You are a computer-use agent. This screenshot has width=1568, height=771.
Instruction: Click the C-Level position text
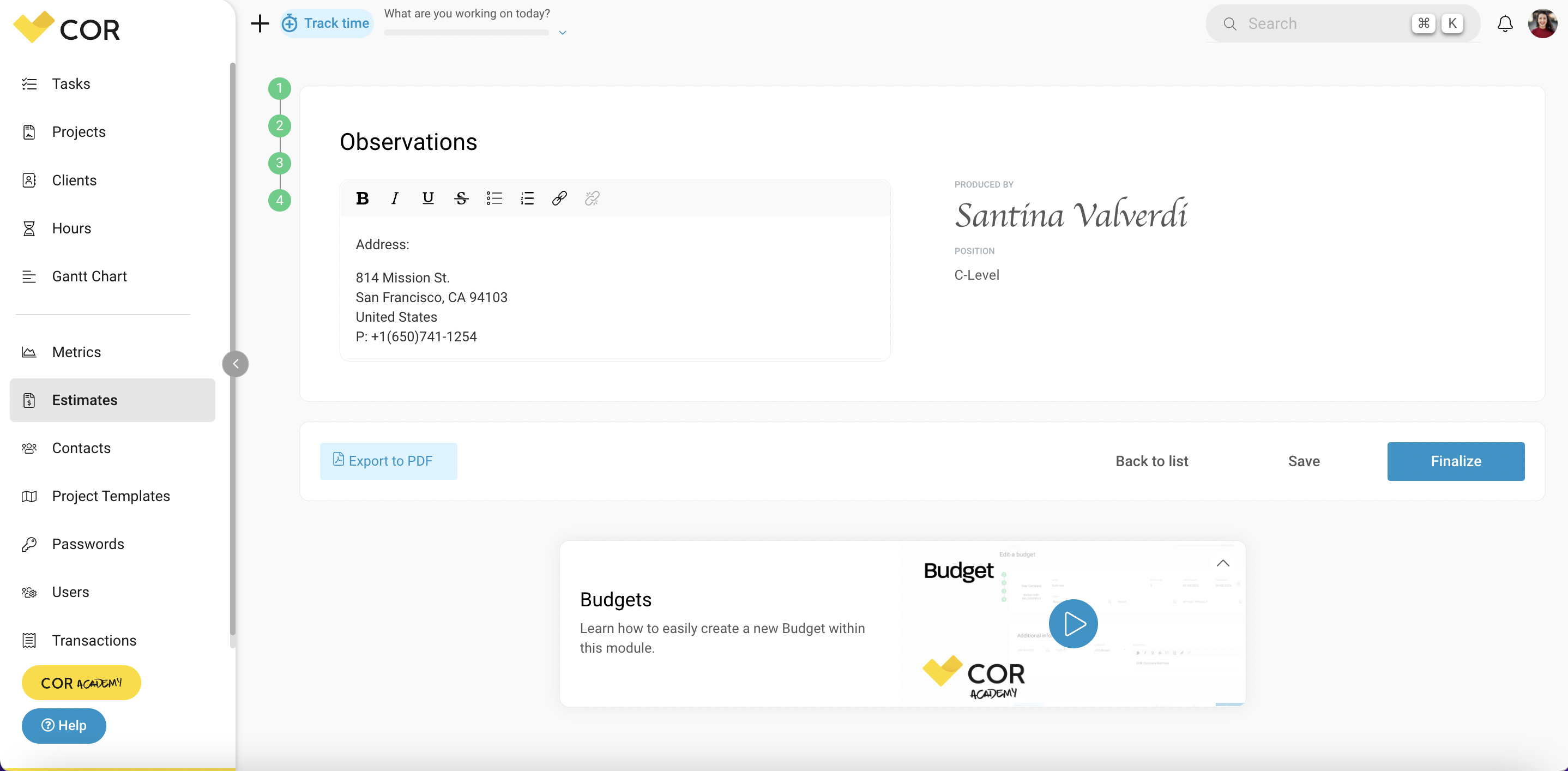pos(976,274)
